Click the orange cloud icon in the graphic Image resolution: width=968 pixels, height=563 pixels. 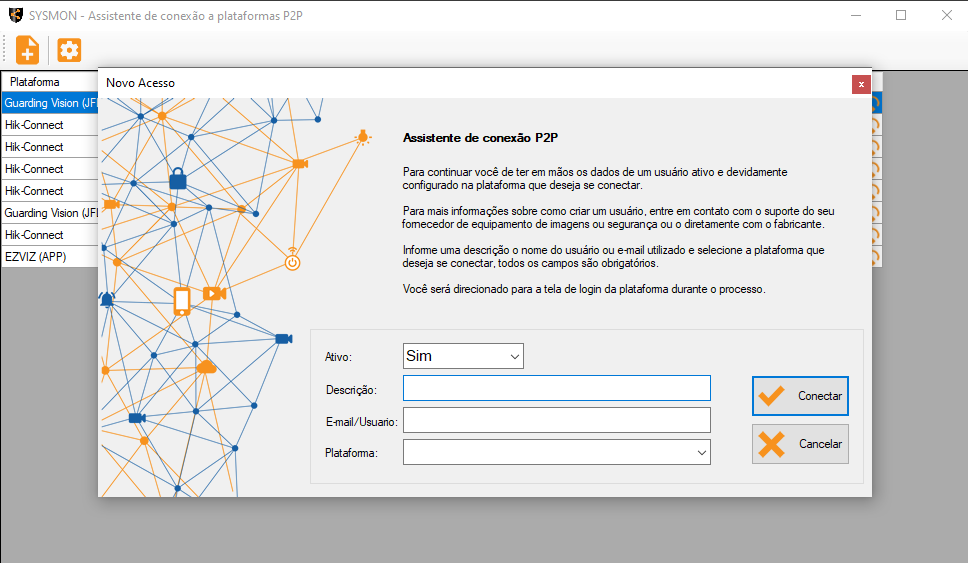pyautogui.click(x=206, y=367)
